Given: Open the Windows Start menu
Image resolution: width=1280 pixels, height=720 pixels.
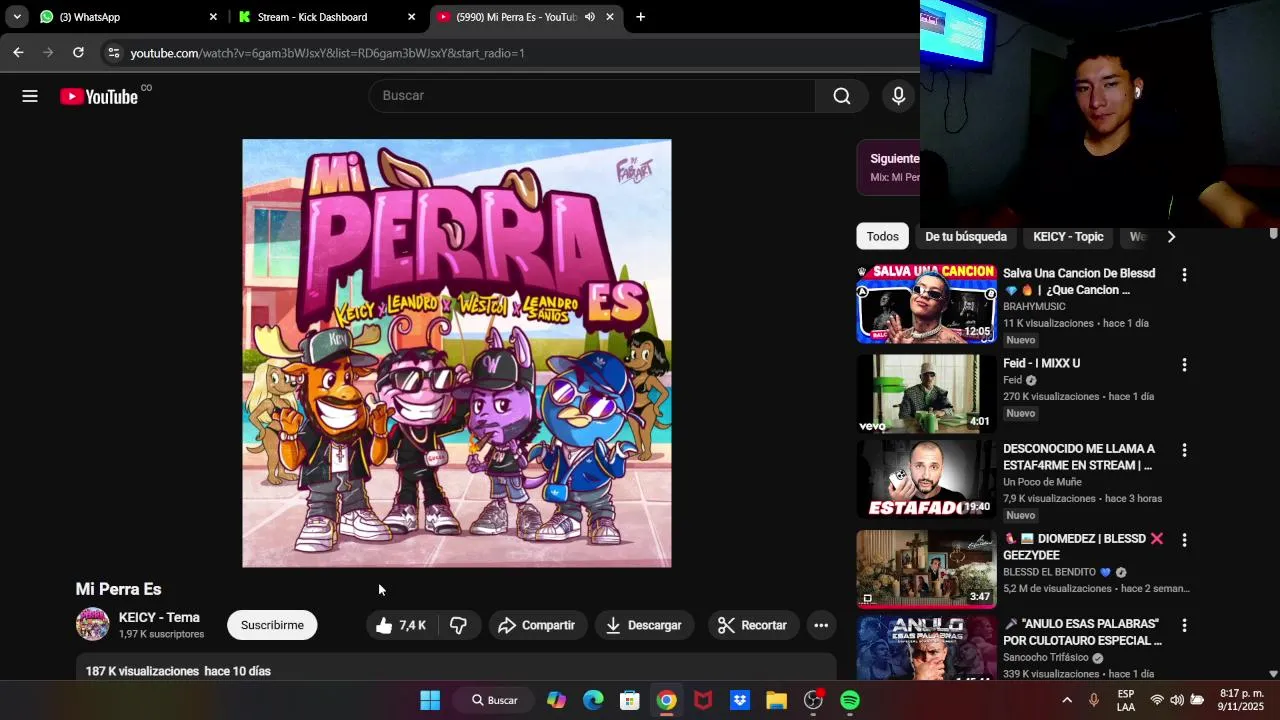Looking at the screenshot, I should click(x=430, y=700).
